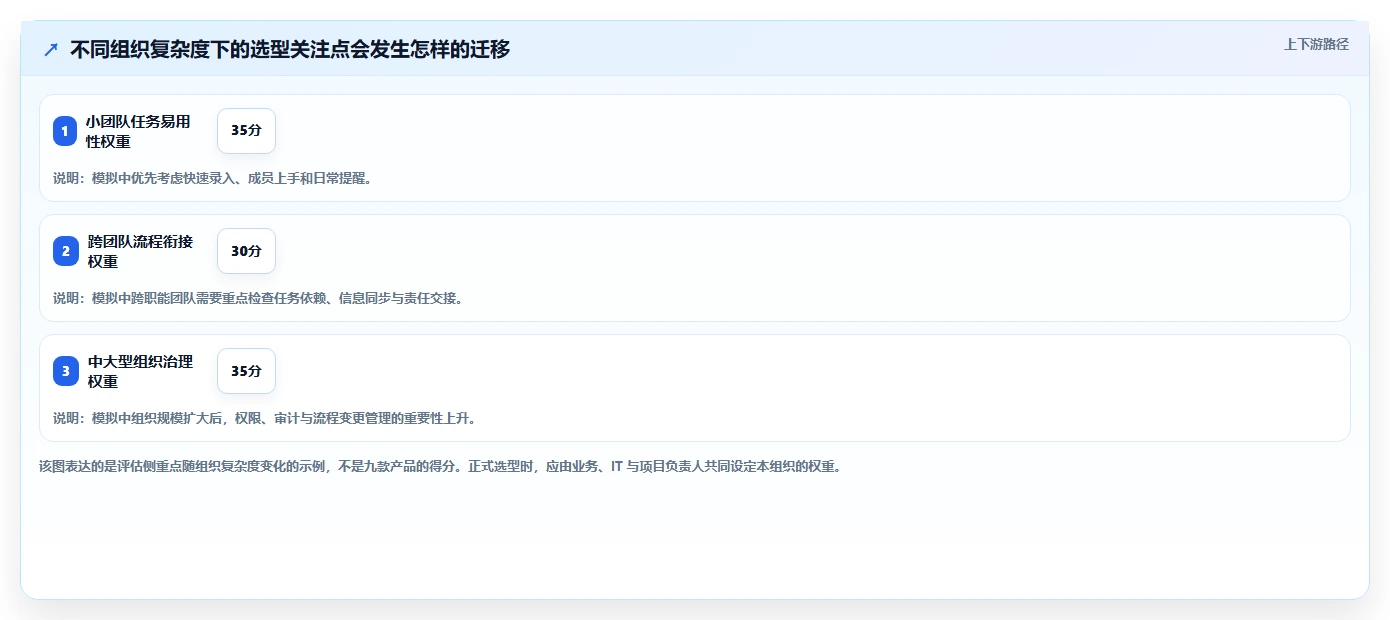This screenshot has height=620, width=1390.
Task: Click the footnote starting with 该图表达的是评估侧重点
Action: click(440, 466)
